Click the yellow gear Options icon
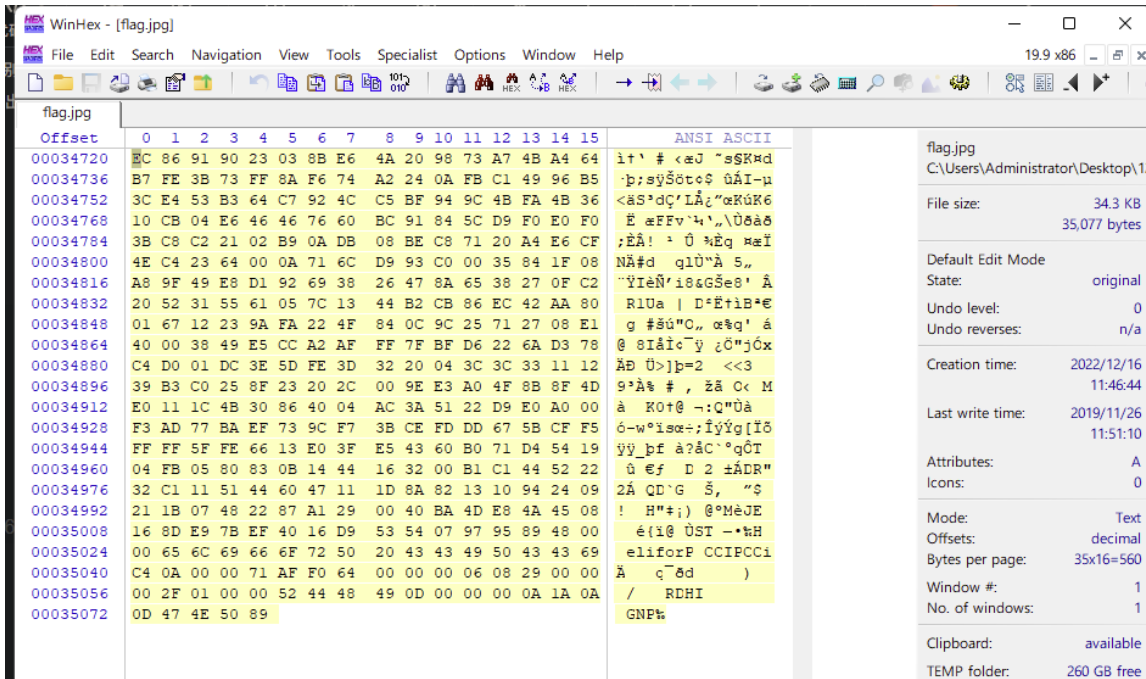Image resolution: width=1146 pixels, height=679 pixels. [x=959, y=84]
